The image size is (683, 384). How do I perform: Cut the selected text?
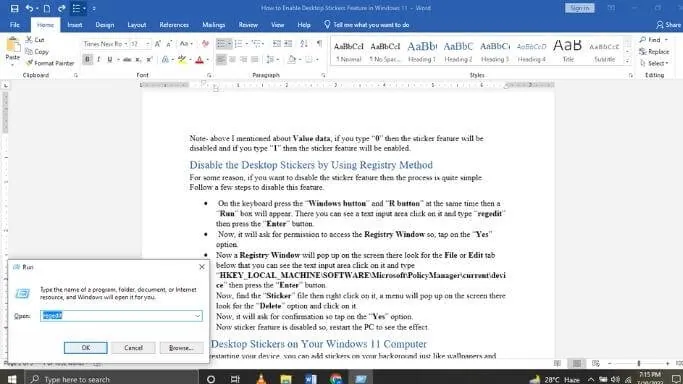pyautogui.click(x=35, y=40)
